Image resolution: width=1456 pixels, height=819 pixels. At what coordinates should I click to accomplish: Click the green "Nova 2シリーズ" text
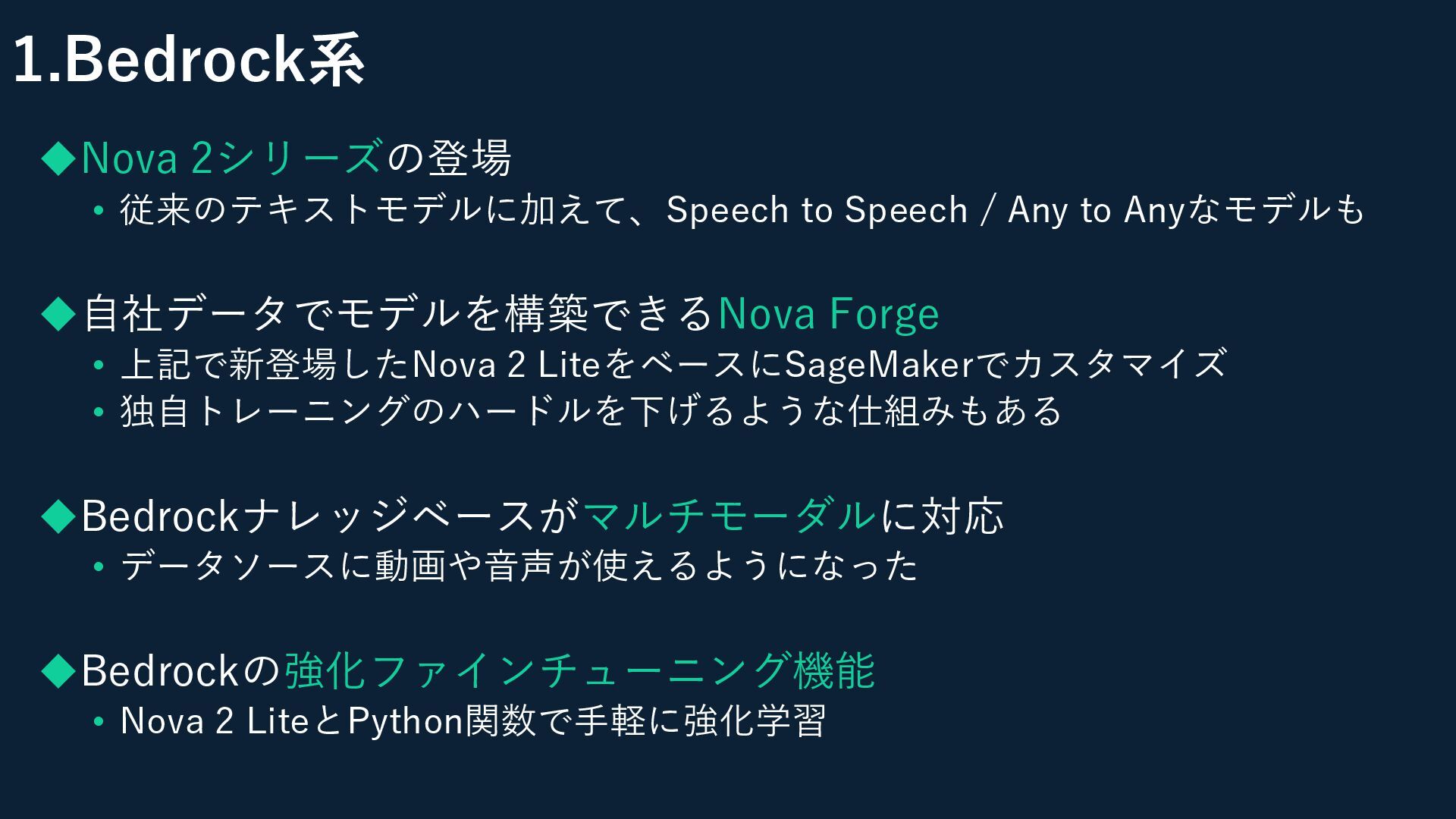[x=231, y=158]
